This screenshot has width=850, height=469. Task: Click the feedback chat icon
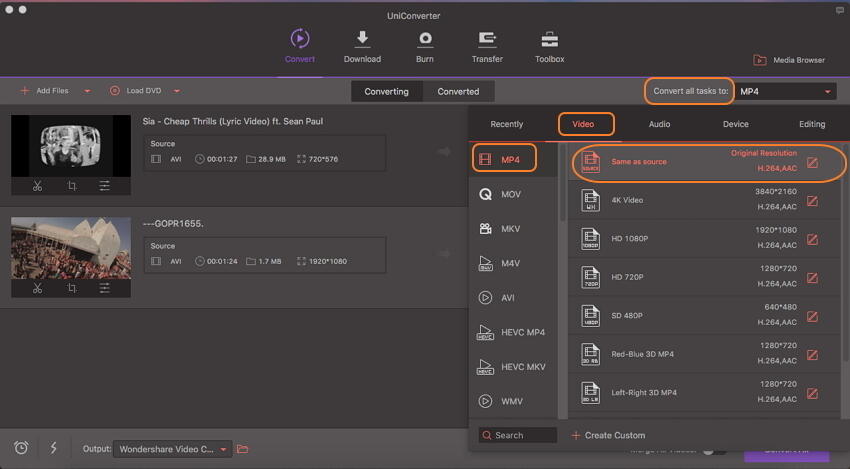pyautogui.click(x=840, y=10)
